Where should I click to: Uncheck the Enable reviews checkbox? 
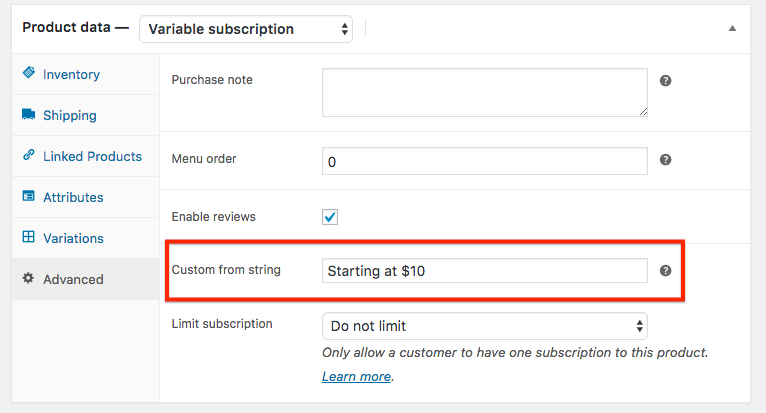(330, 217)
